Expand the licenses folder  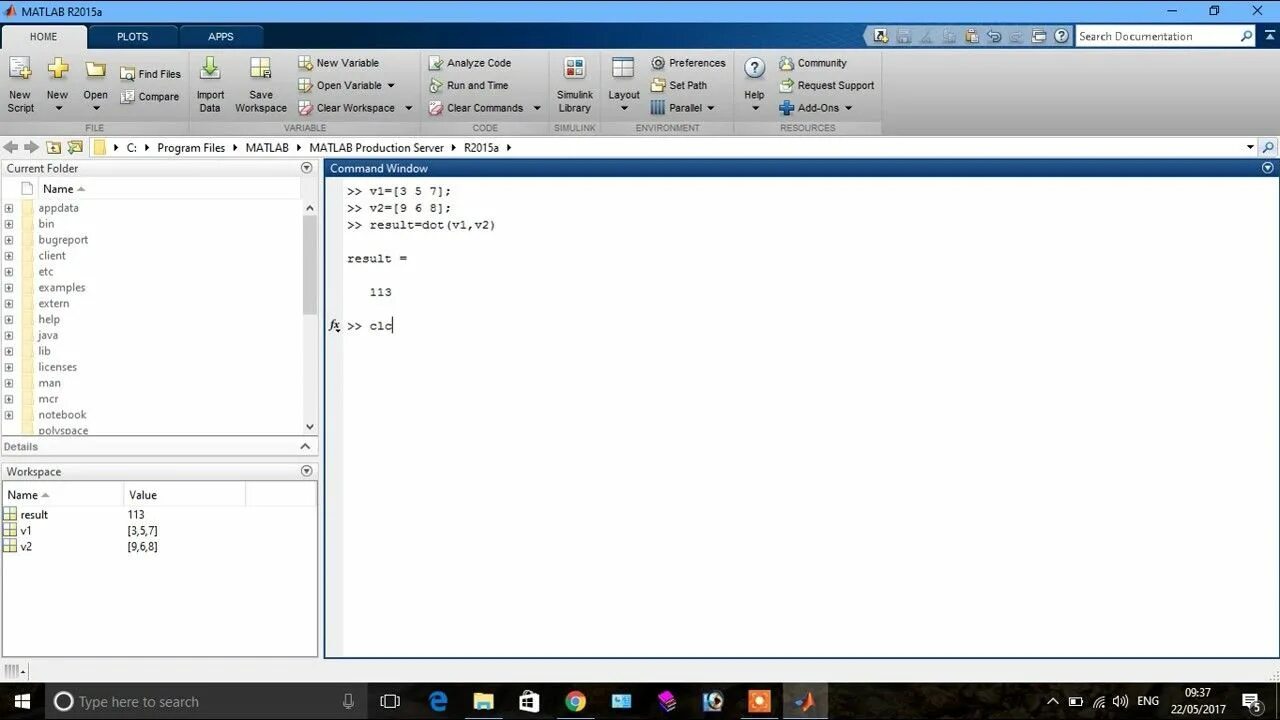tap(9, 367)
